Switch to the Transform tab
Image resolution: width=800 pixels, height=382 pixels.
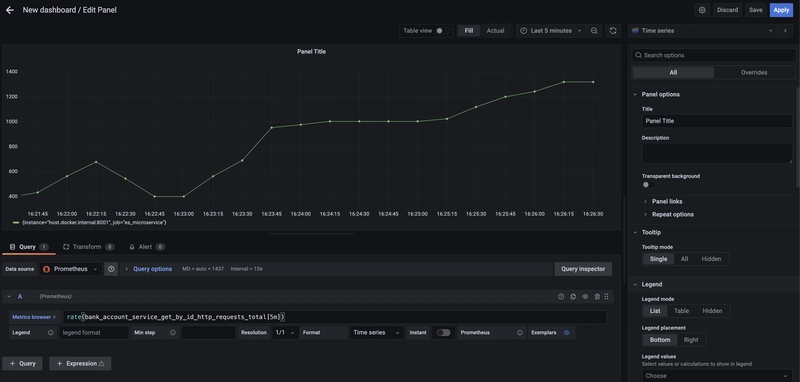(x=88, y=247)
